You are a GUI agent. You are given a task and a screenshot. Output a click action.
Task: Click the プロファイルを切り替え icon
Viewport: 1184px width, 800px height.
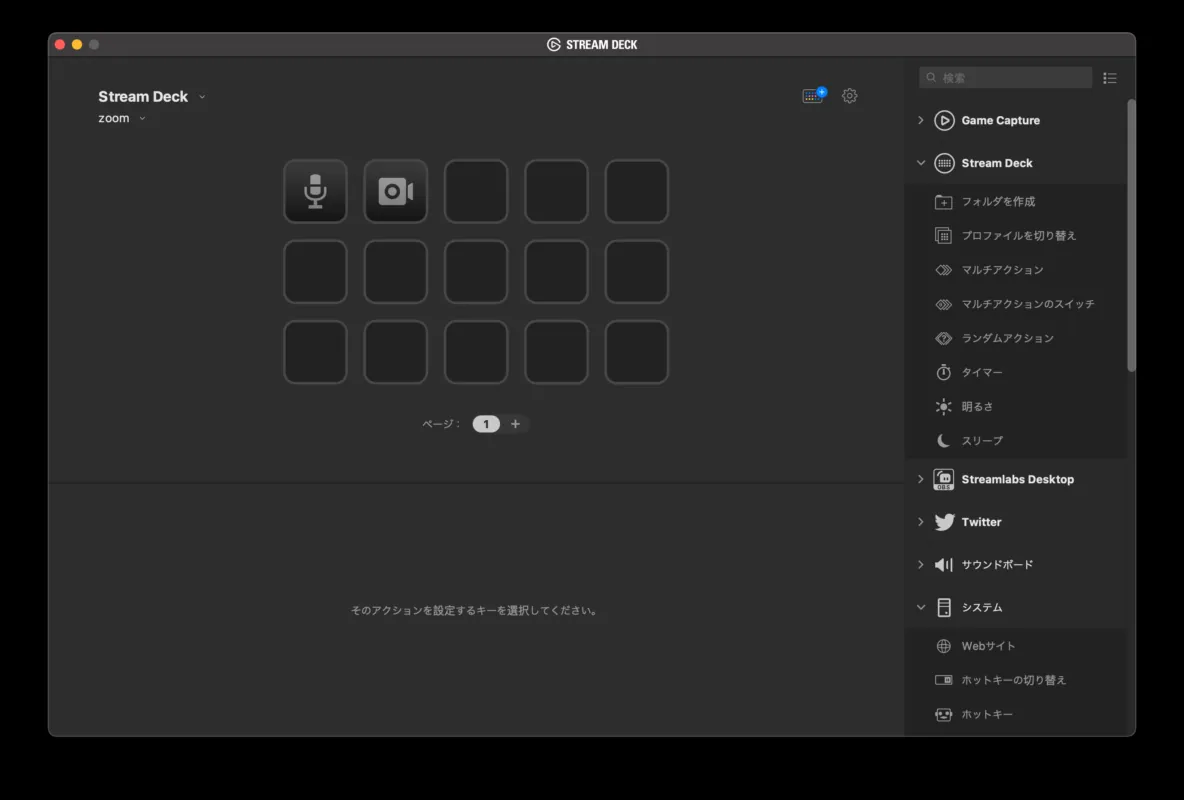pos(943,236)
